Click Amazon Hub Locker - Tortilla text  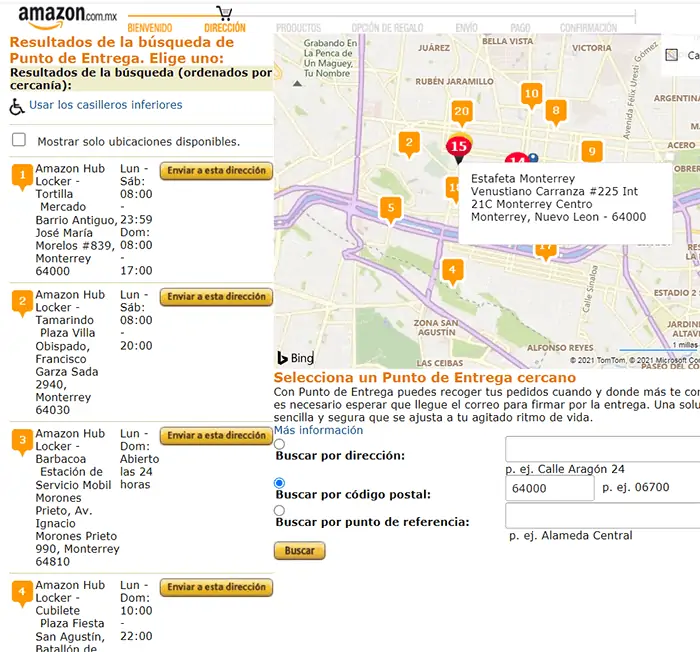[x=70, y=181]
